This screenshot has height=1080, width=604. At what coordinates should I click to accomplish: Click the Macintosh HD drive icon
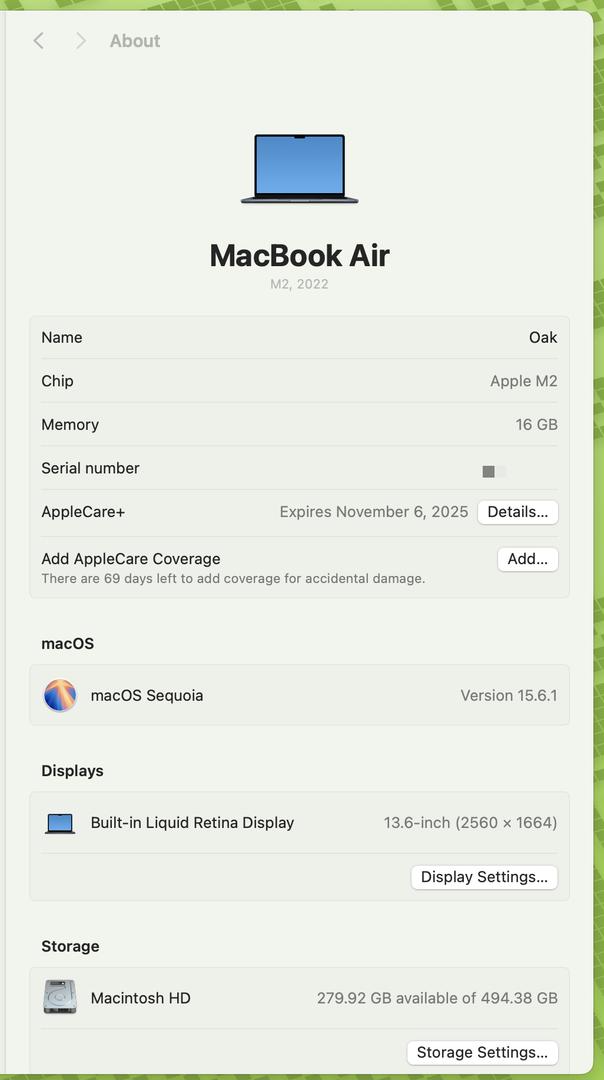(x=60, y=997)
